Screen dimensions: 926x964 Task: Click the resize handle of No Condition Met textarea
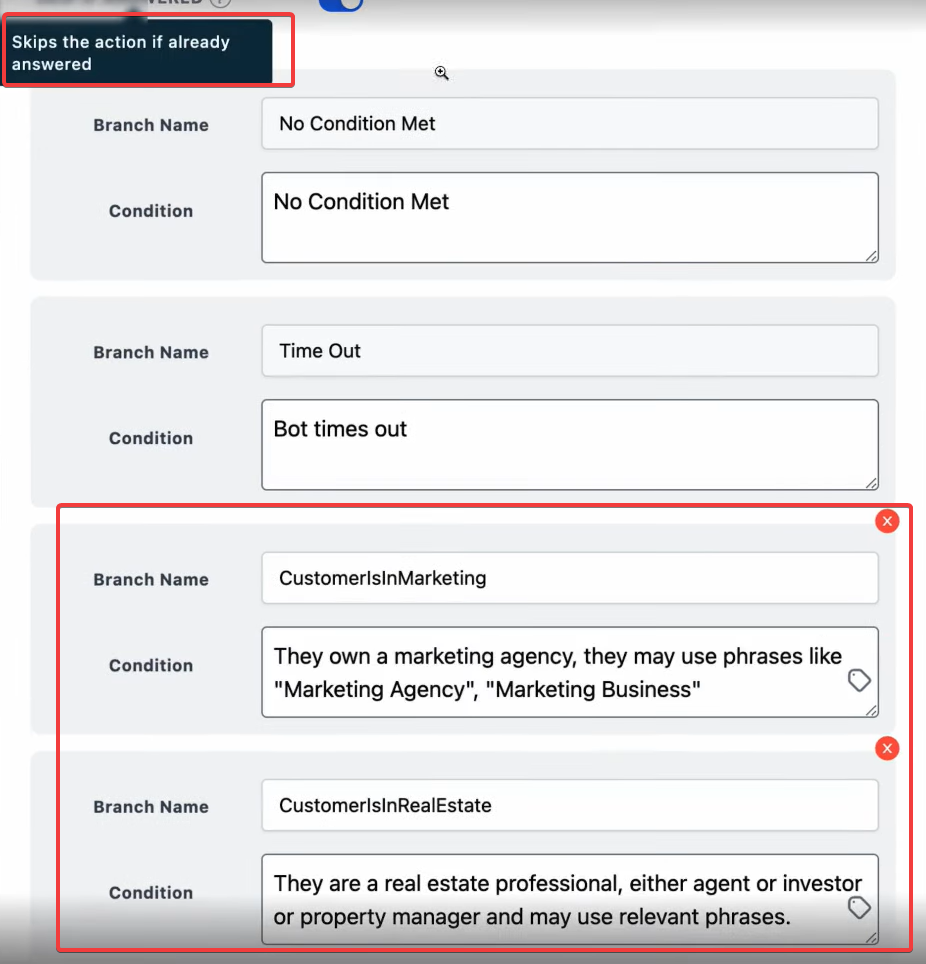(872, 256)
